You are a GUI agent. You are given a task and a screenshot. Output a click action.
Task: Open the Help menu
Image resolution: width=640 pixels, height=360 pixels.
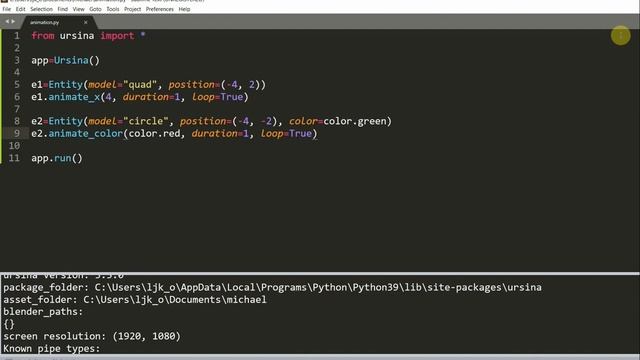click(x=184, y=9)
